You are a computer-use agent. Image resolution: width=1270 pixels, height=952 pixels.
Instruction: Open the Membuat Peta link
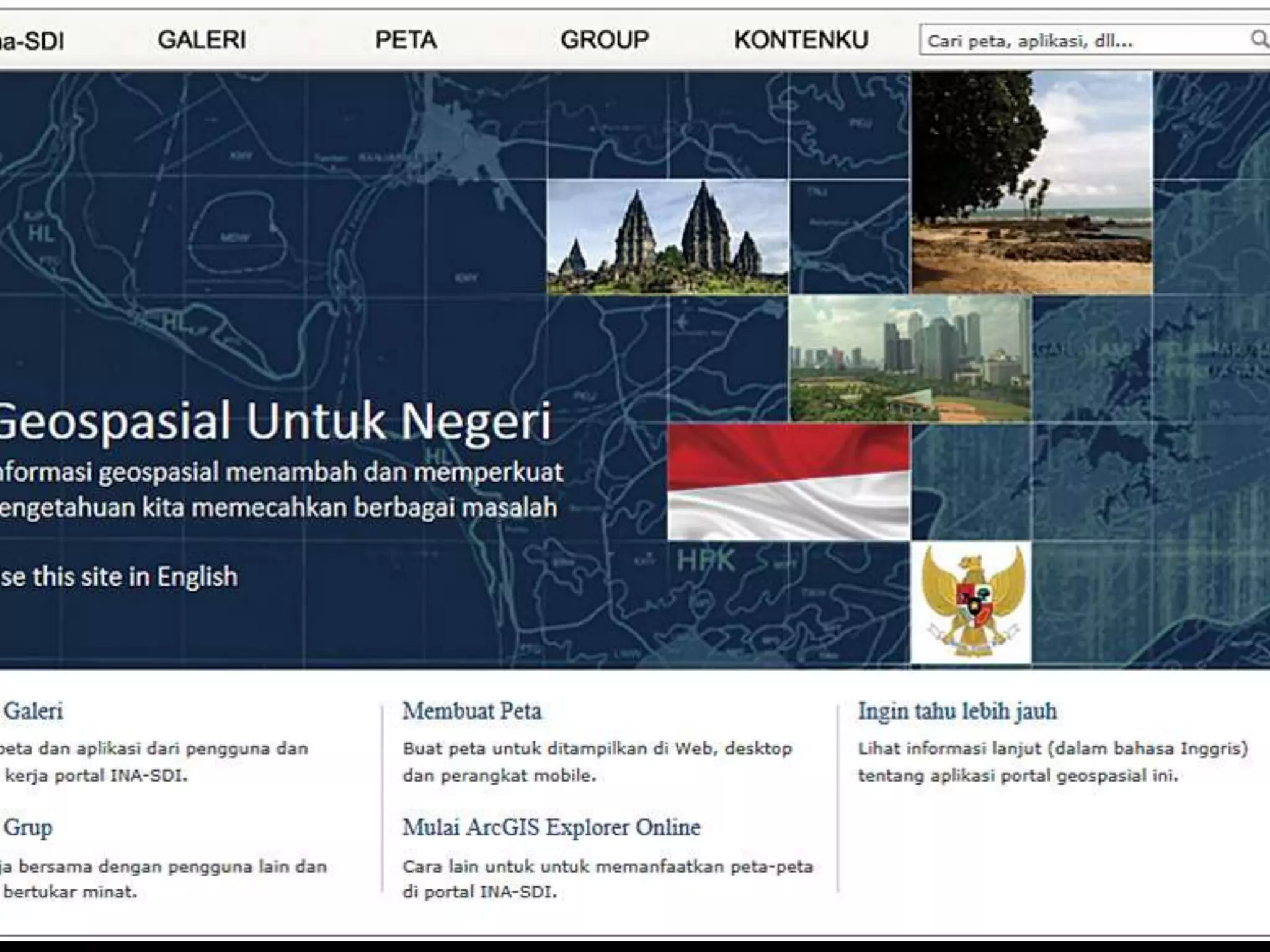coord(472,710)
